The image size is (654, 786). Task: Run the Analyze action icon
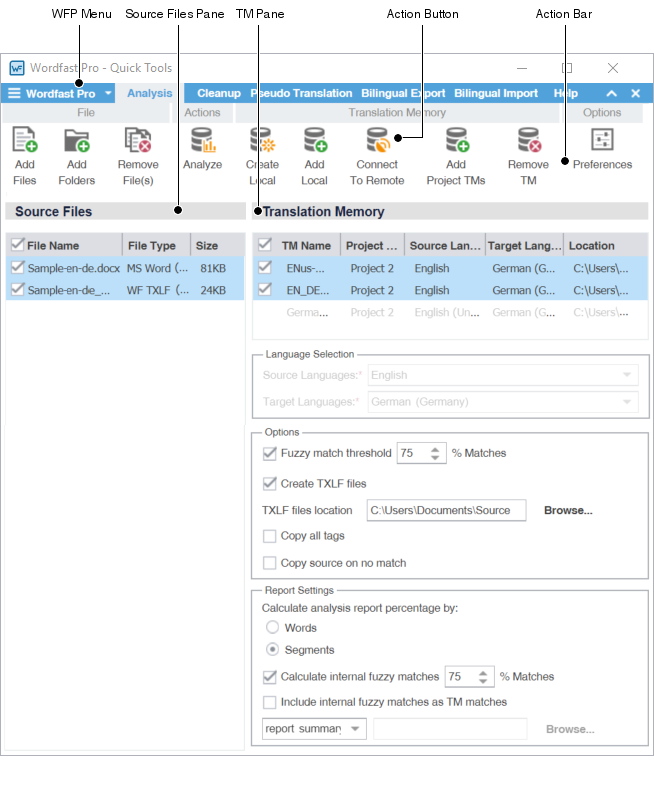pyautogui.click(x=203, y=139)
